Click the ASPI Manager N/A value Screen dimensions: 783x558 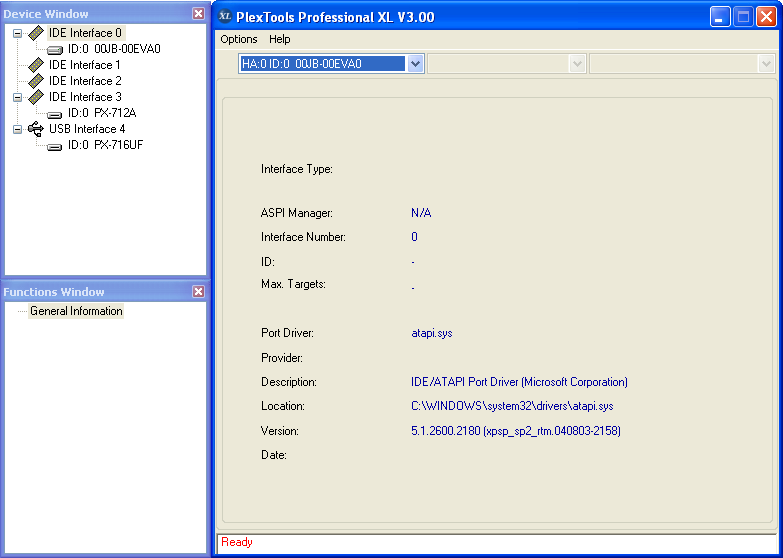[x=421, y=213]
